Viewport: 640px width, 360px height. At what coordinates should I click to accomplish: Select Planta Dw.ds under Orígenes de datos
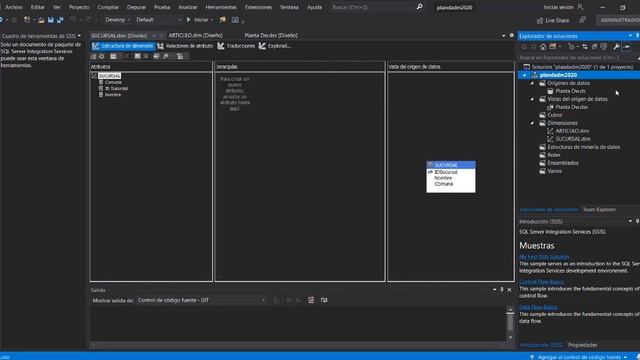570,91
